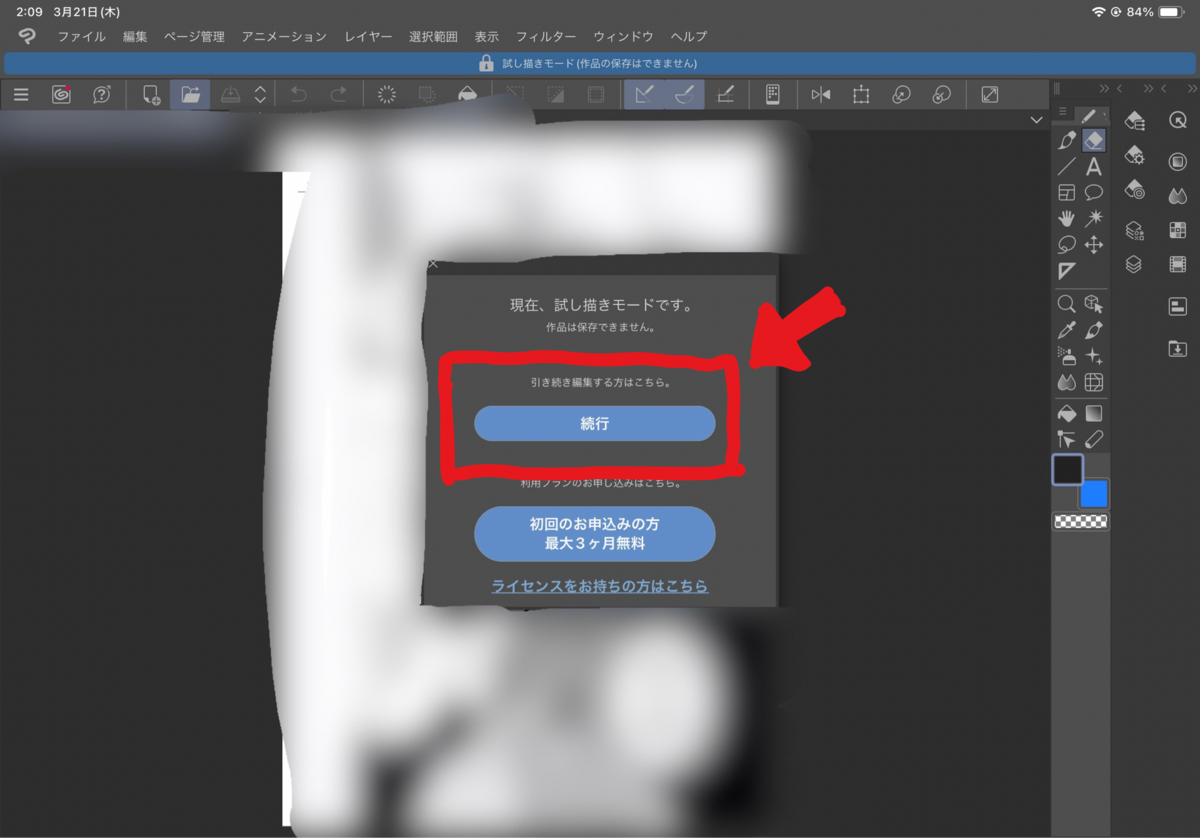Select the Blend droplets tool
1200x838 pixels.
coord(1067,382)
